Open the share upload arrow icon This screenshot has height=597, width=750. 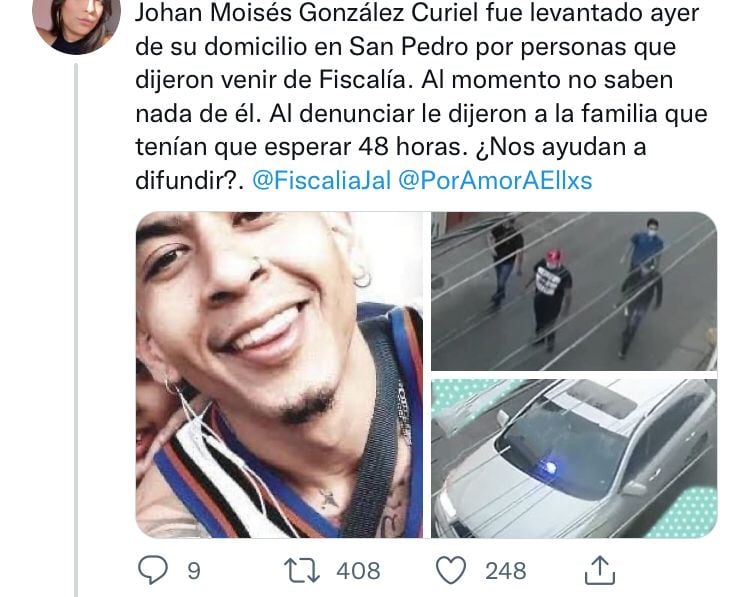[600, 570]
